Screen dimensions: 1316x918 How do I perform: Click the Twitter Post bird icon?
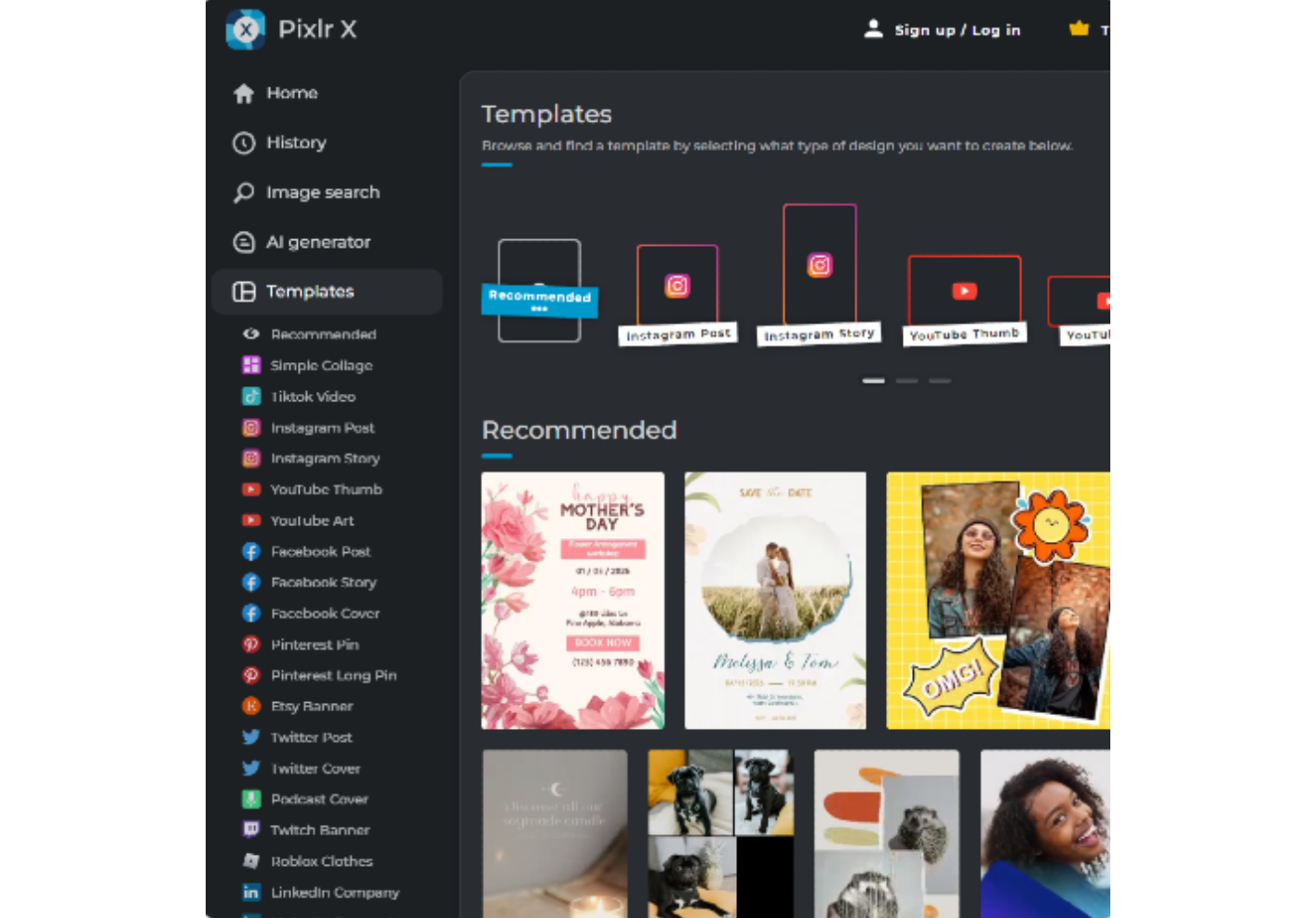(x=251, y=737)
